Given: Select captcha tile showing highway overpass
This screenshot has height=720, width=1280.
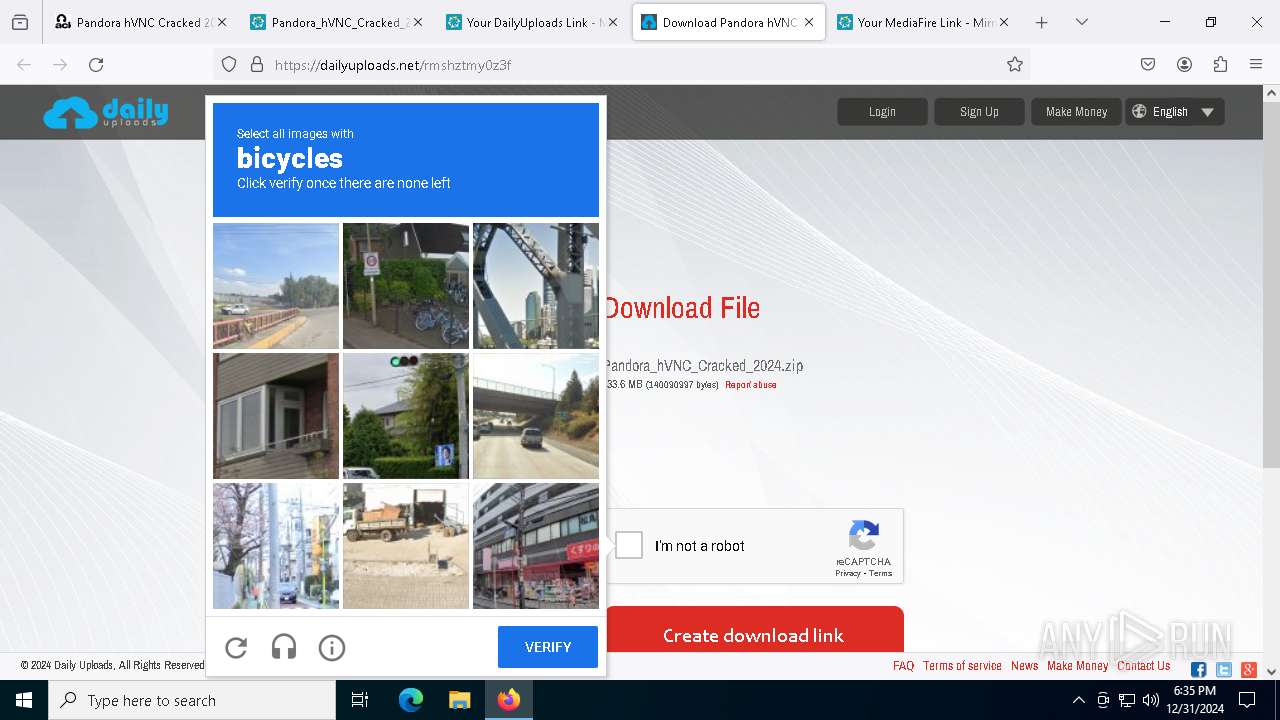Looking at the screenshot, I should point(536,416).
